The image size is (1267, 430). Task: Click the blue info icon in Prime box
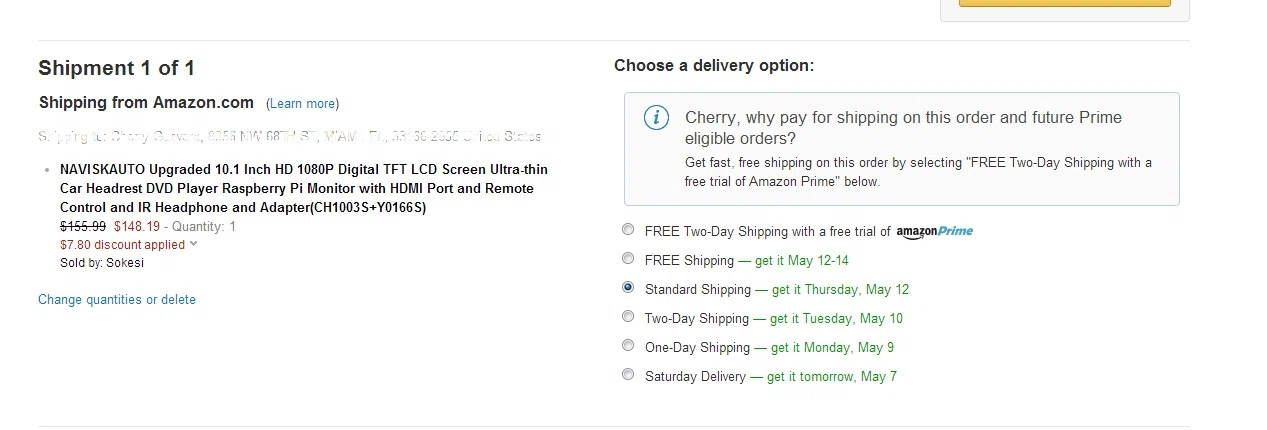(x=656, y=118)
